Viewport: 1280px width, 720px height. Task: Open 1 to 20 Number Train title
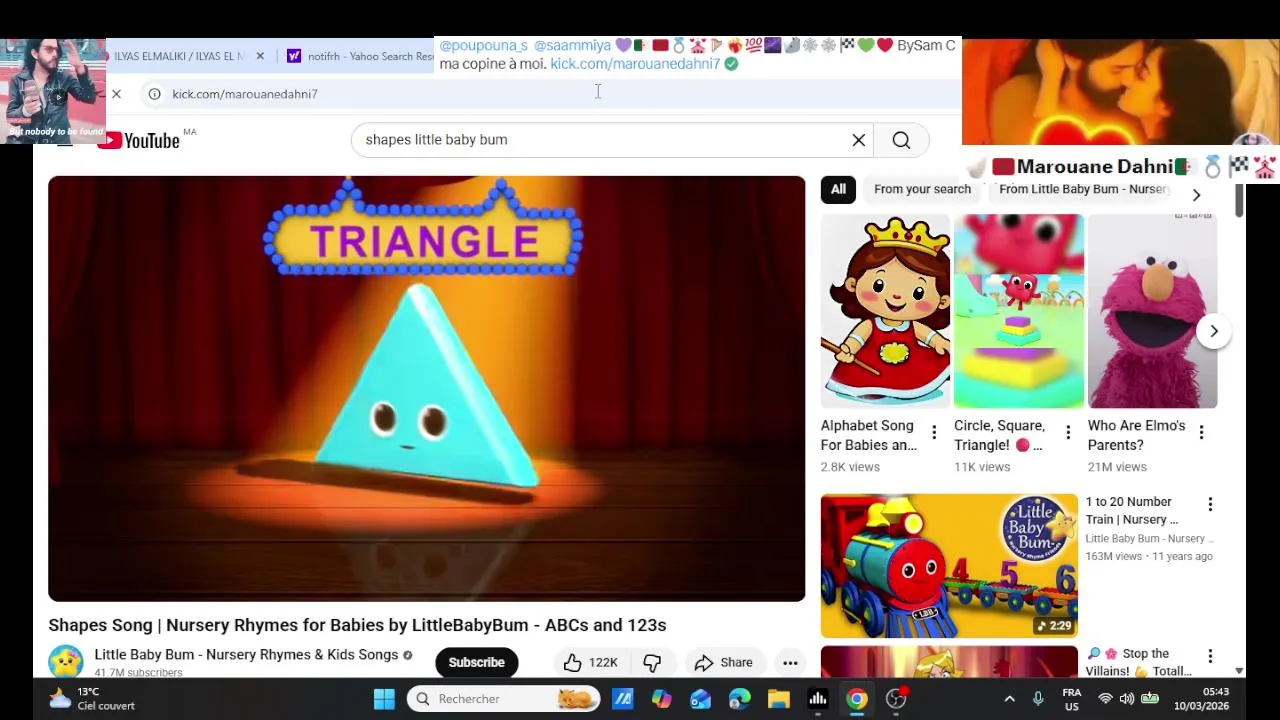[x=1132, y=510]
